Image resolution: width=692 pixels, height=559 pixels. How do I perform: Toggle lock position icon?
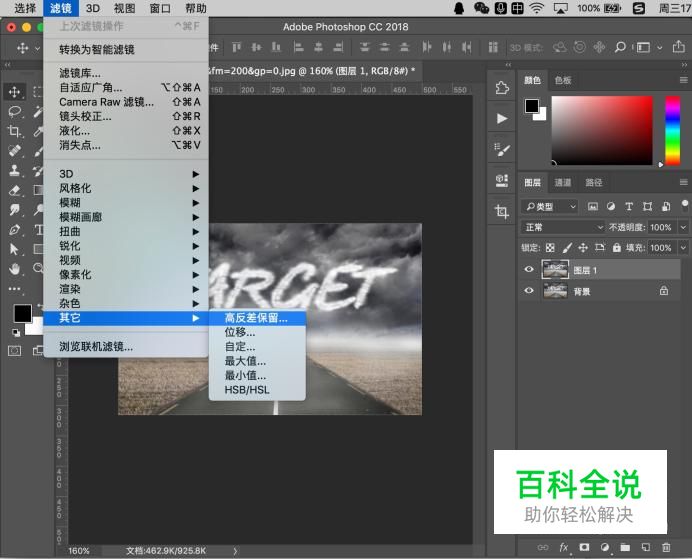click(583, 248)
